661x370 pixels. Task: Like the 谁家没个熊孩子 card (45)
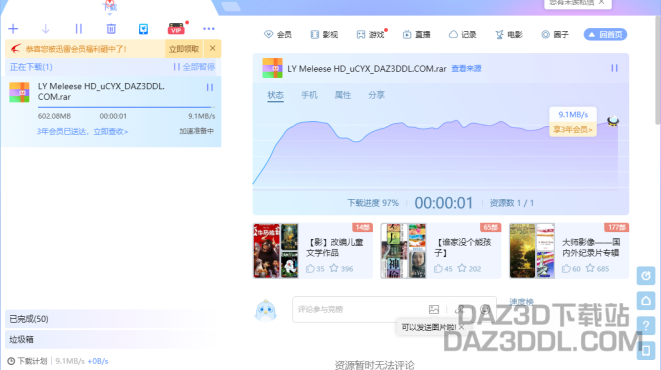(443, 268)
